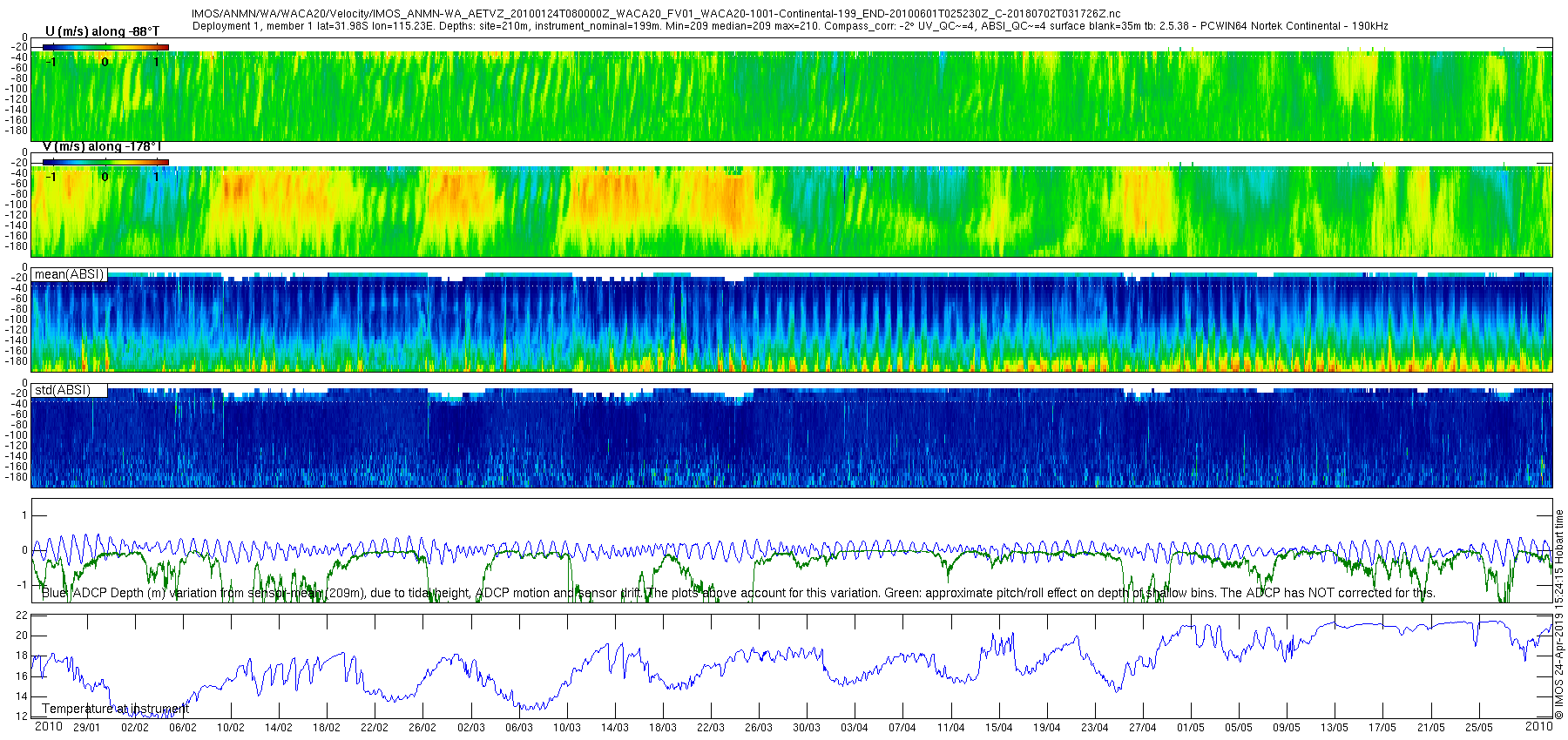Click the '17/05' date tick
The height and width of the screenshot is (740, 1568).
[1382, 728]
